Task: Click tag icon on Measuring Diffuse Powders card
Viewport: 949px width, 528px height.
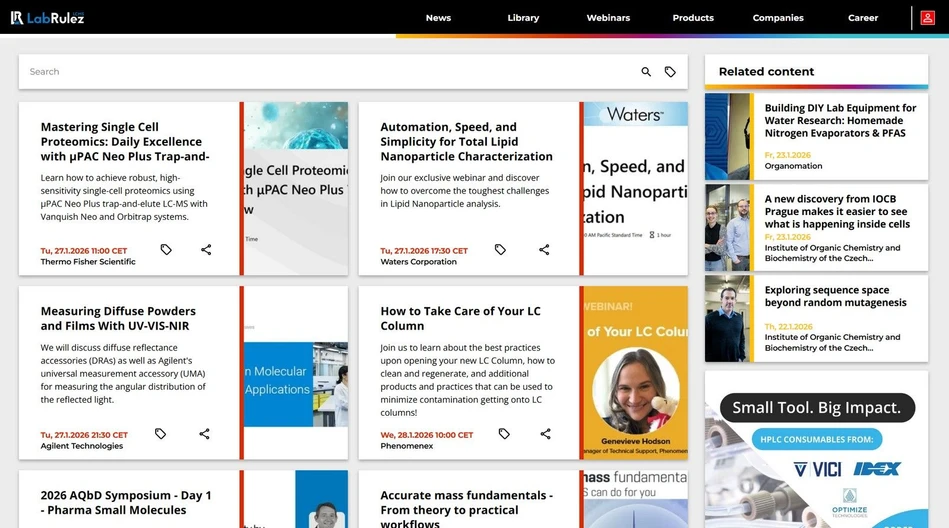Action: tap(160, 434)
